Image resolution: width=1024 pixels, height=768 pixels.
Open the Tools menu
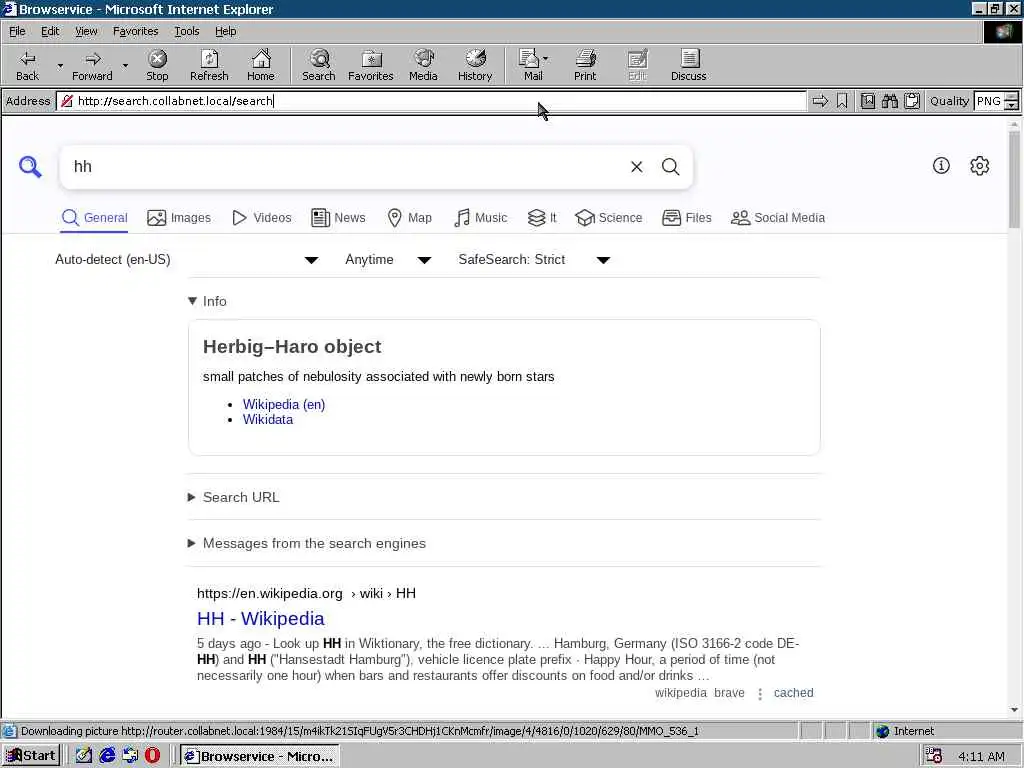point(186,31)
